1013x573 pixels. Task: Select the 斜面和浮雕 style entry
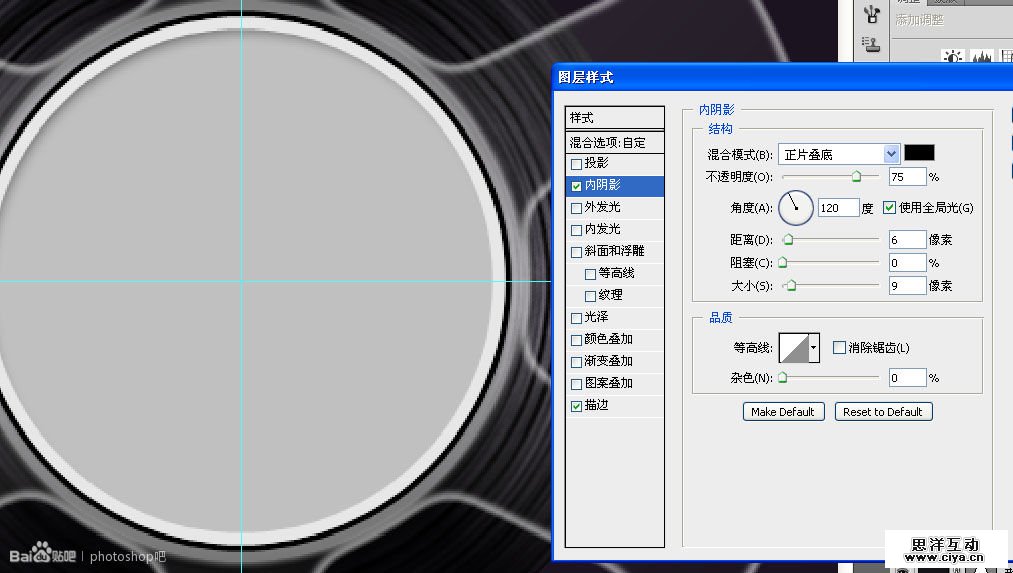pyautogui.click(x=614, y=251)
